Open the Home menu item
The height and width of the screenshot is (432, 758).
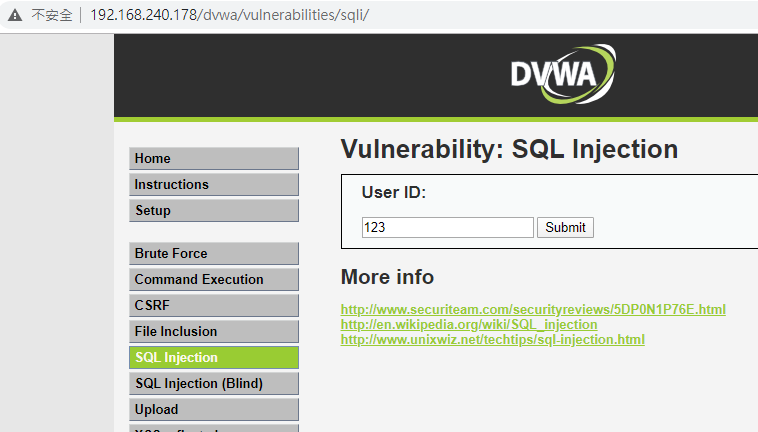click(x=213, y=159)
